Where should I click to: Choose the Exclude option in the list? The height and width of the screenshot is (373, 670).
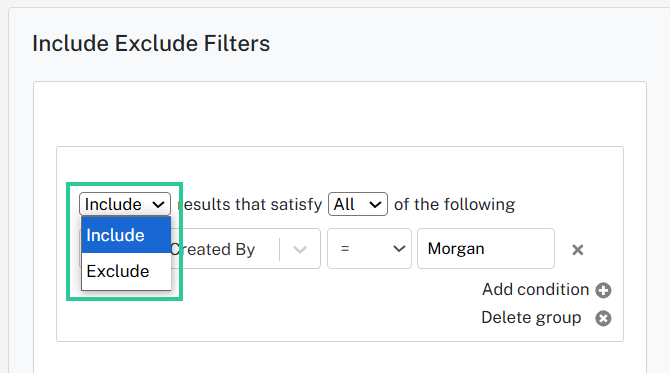point(126,271)
